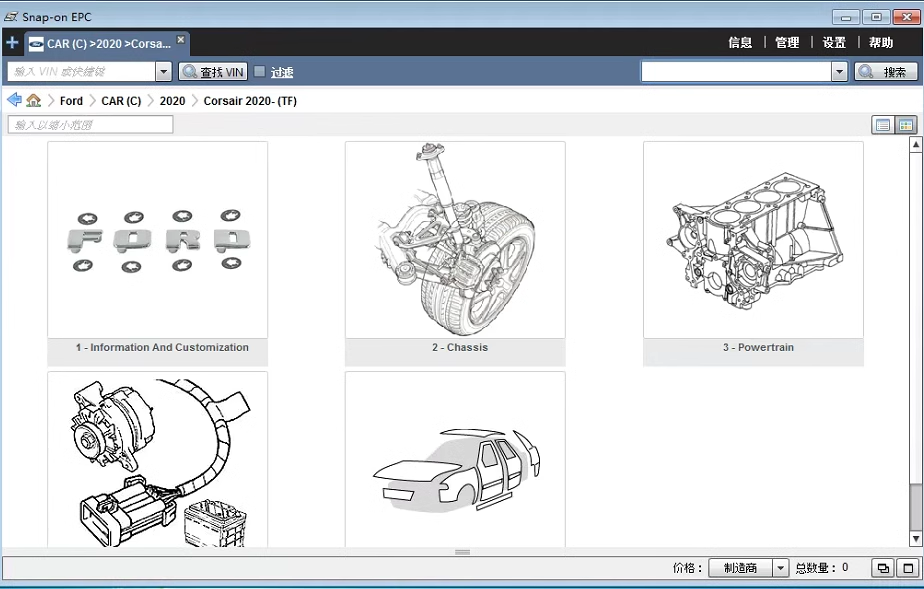Navigate to Ford breadcrumb

pos(71,101)
